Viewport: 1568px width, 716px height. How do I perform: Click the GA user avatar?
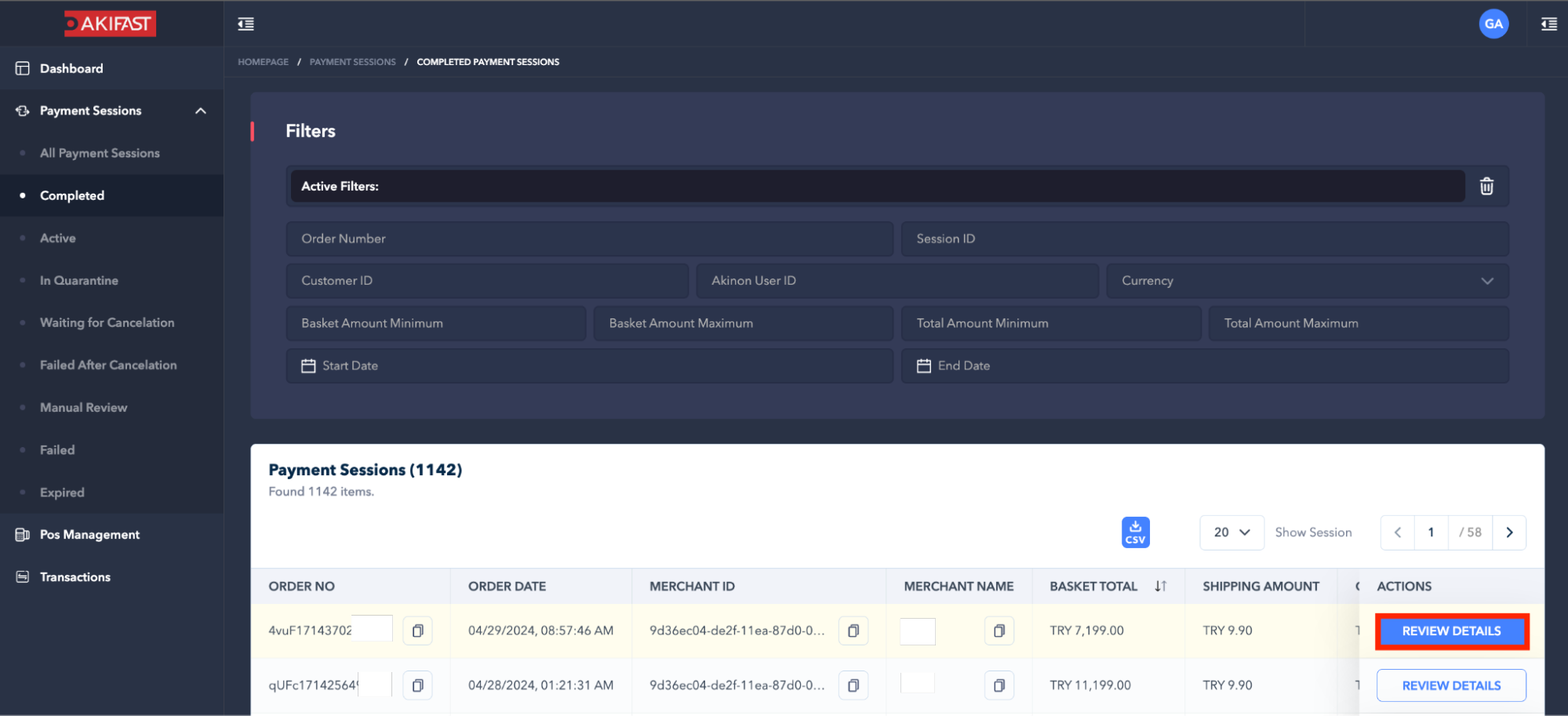click(1493, 24)
